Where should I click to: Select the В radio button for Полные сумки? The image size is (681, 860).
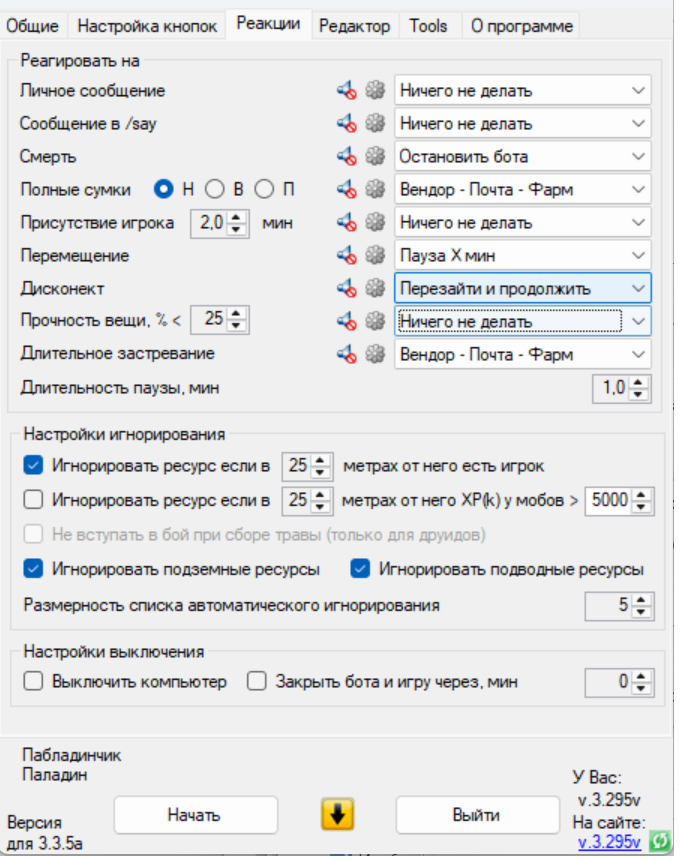coord(214,189)
